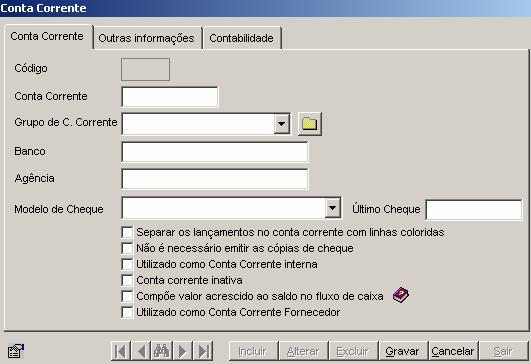This screenshot has height=364, width=531.
Task: Go to the first record
Action: click(x=121, y=351)
